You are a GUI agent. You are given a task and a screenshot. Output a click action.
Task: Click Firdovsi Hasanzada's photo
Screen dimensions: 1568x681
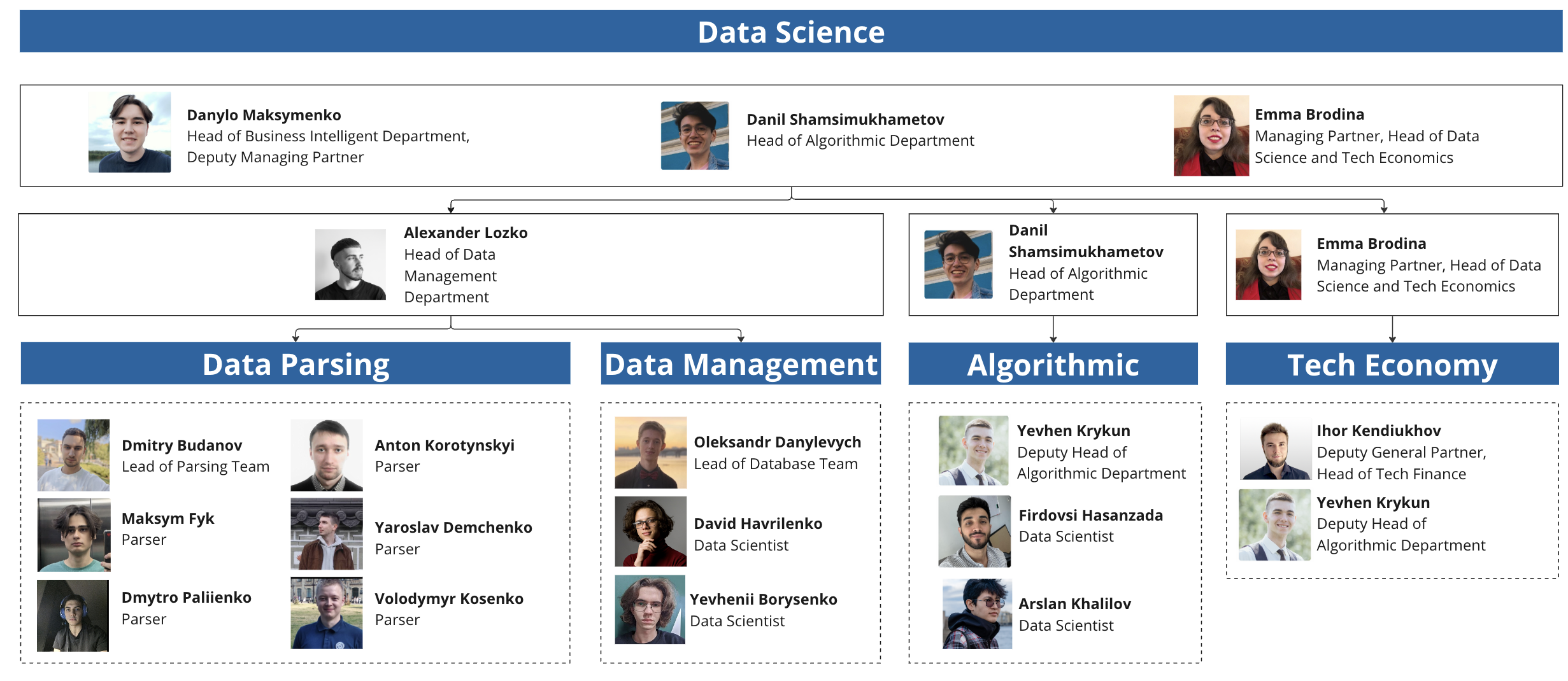coord(974,531)
